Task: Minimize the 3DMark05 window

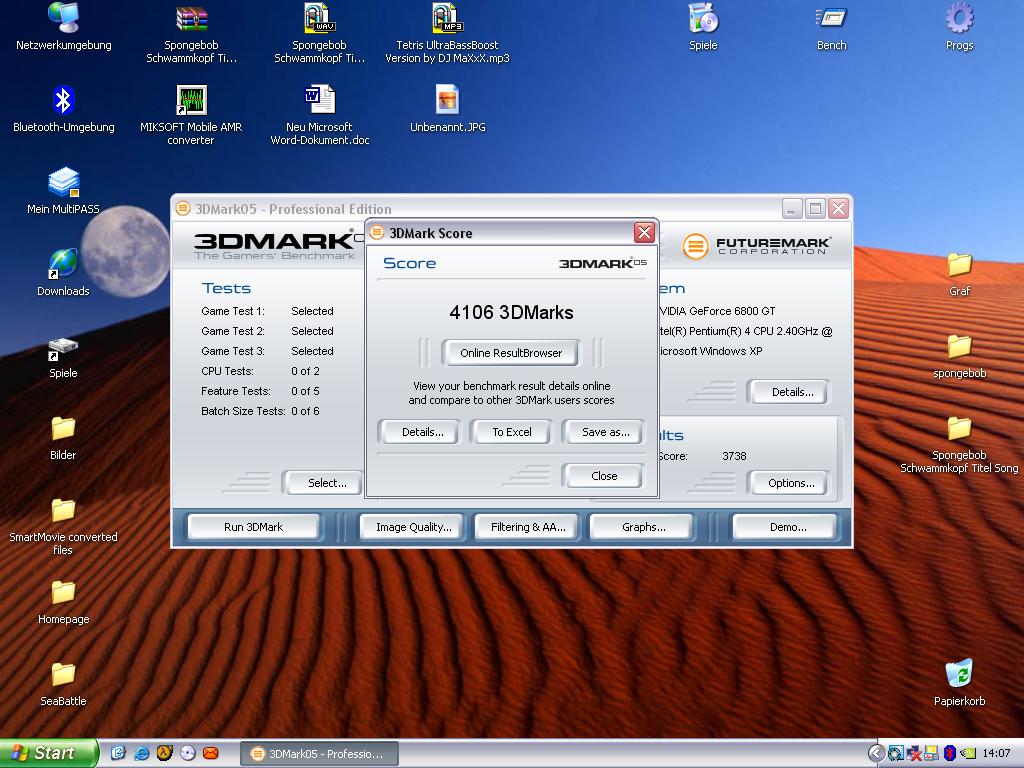Action: [792, 208]
